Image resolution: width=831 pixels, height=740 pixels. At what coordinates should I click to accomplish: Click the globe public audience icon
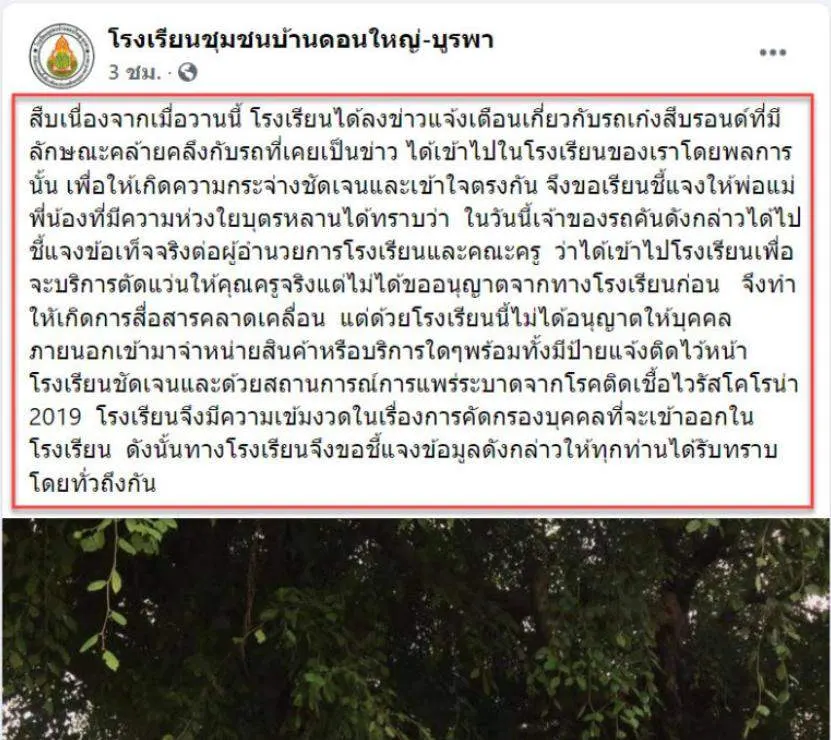pos(188,72)
